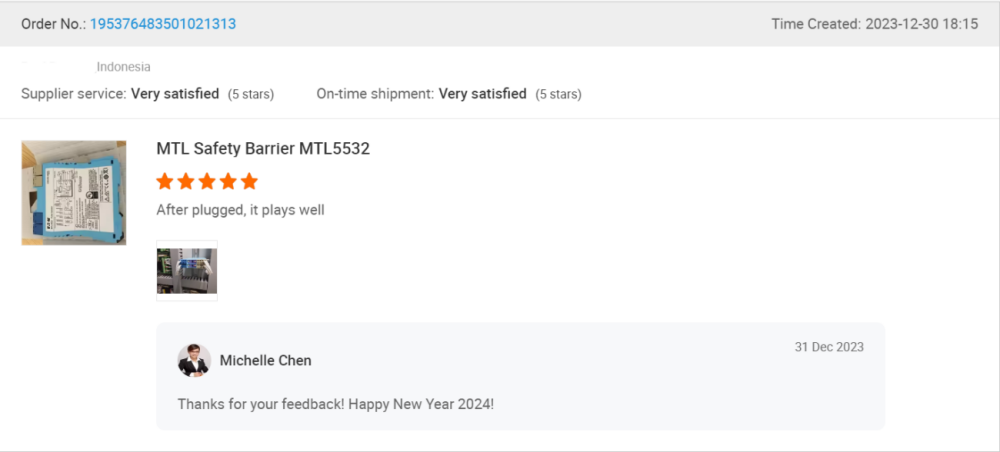Click the Michelle Chen name

point(266,361)
